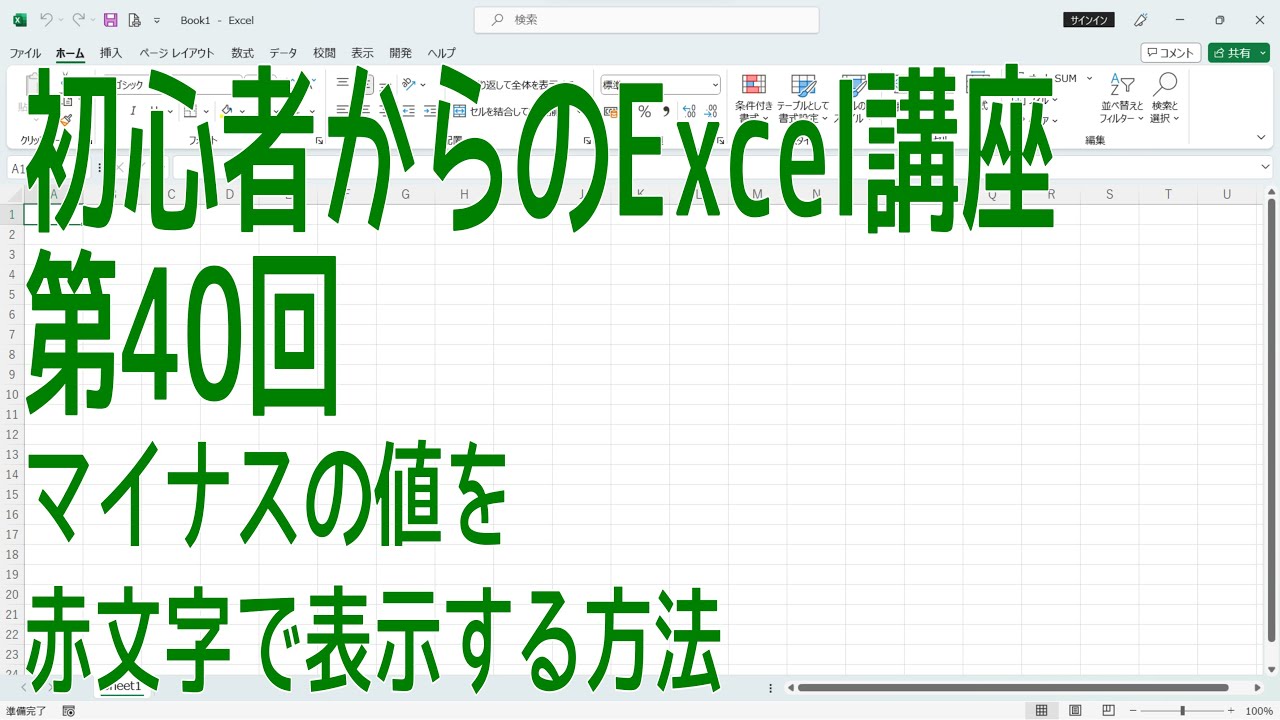Click the macro record icon in status bar

(68, 711)
